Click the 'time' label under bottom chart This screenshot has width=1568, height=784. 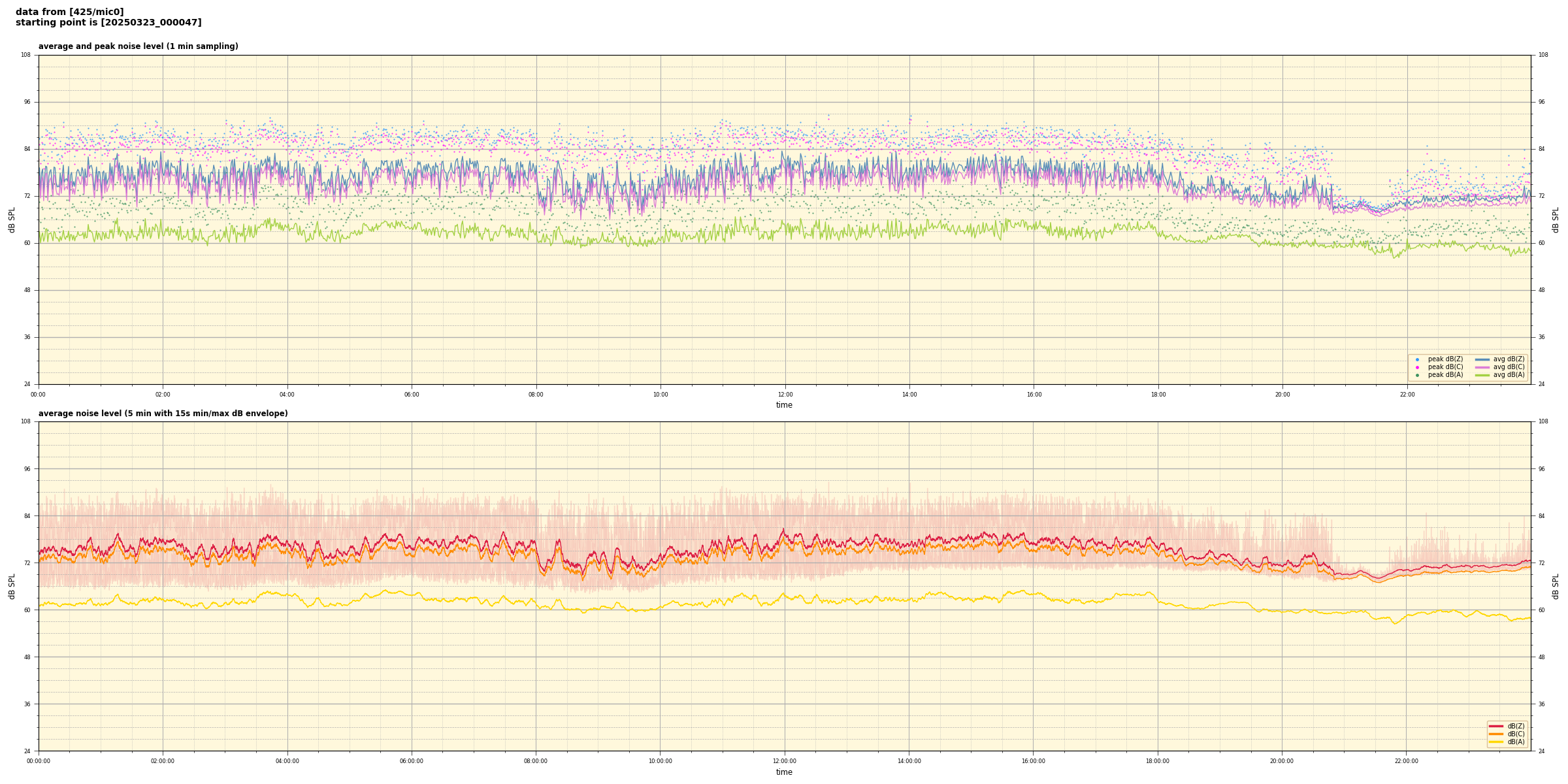point(784,772)
